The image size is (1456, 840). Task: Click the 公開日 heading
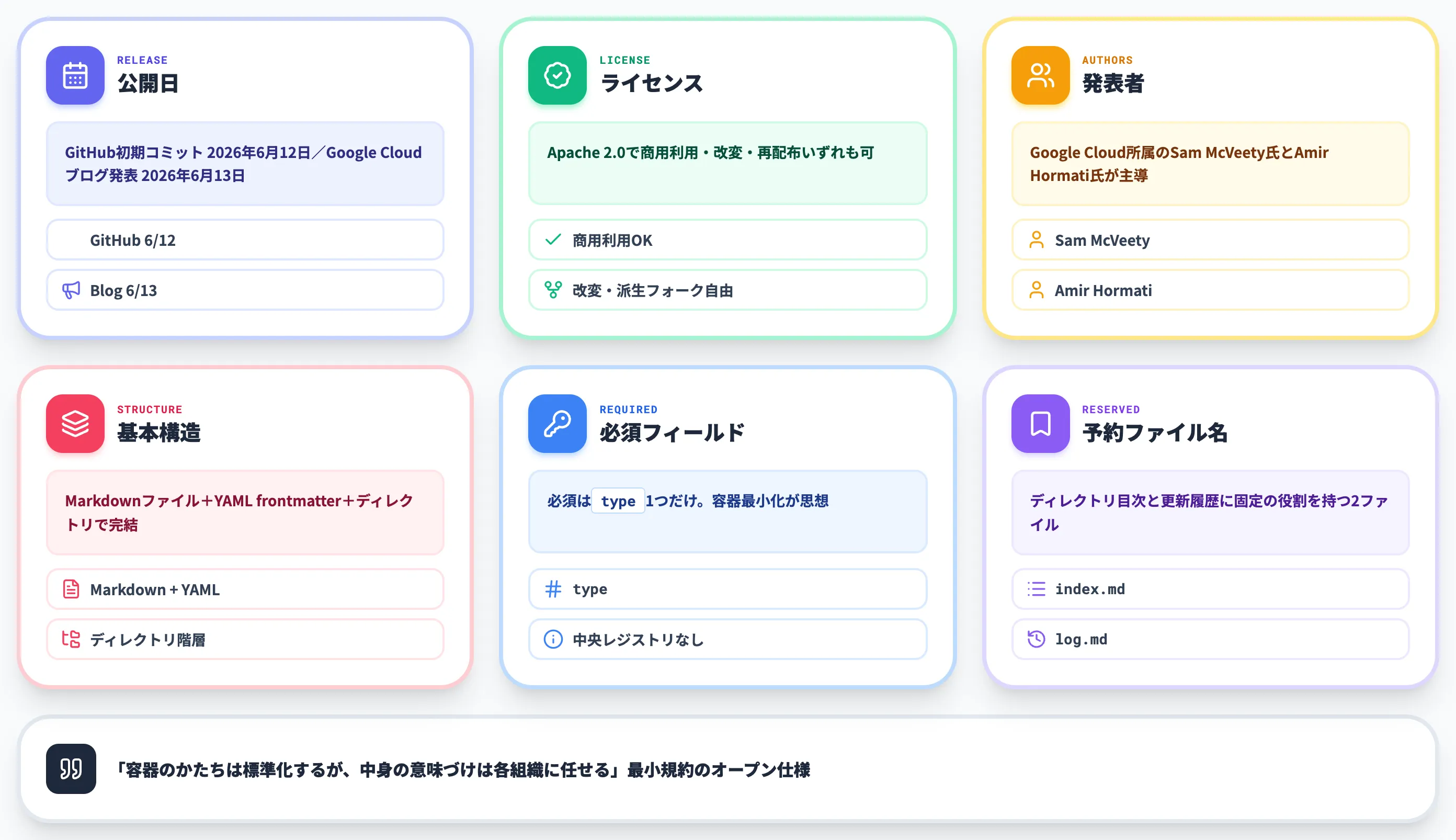[x=148, y=84]
